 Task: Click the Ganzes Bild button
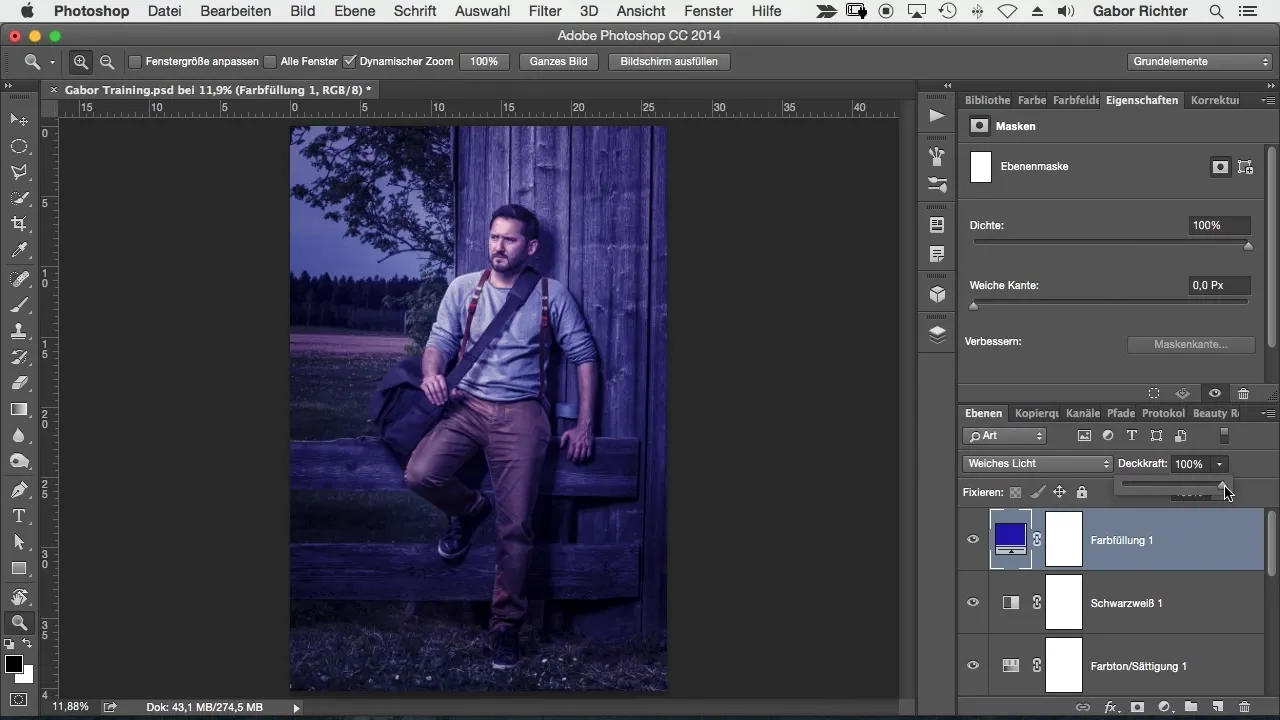559,61
